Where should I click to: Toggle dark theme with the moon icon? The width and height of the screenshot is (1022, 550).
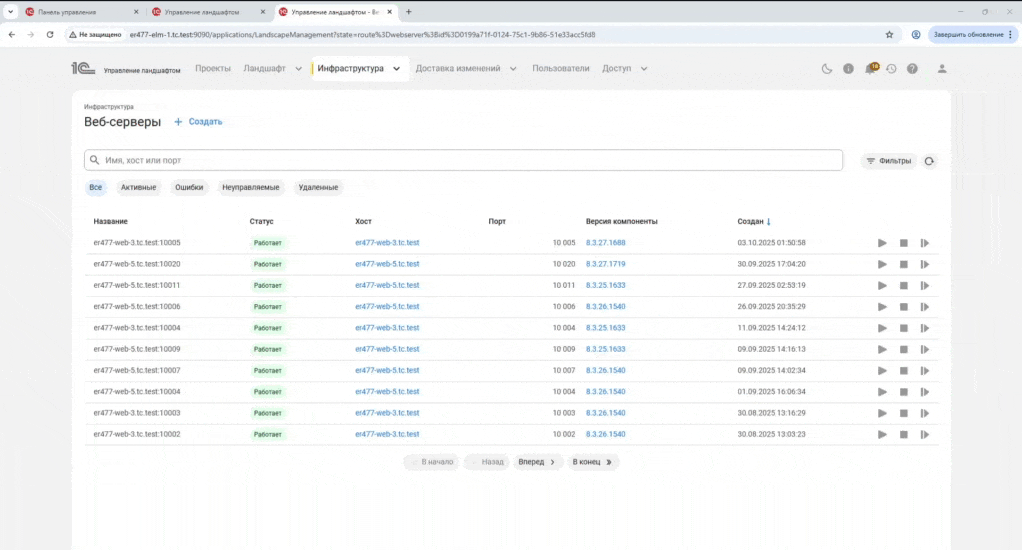pos(827,69)
